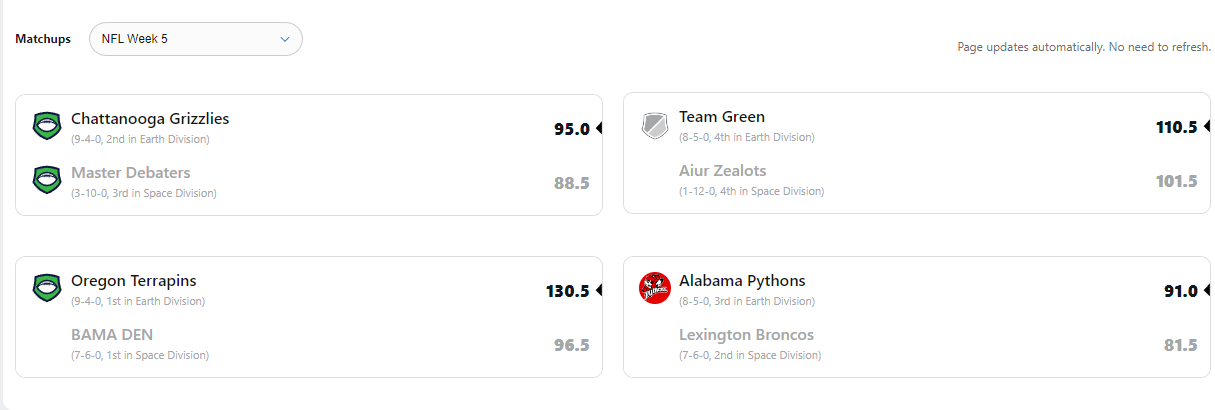Click the Lexington Broncos 81.5 score
The image size is (1215, 410).
[x=1180, y=345]
